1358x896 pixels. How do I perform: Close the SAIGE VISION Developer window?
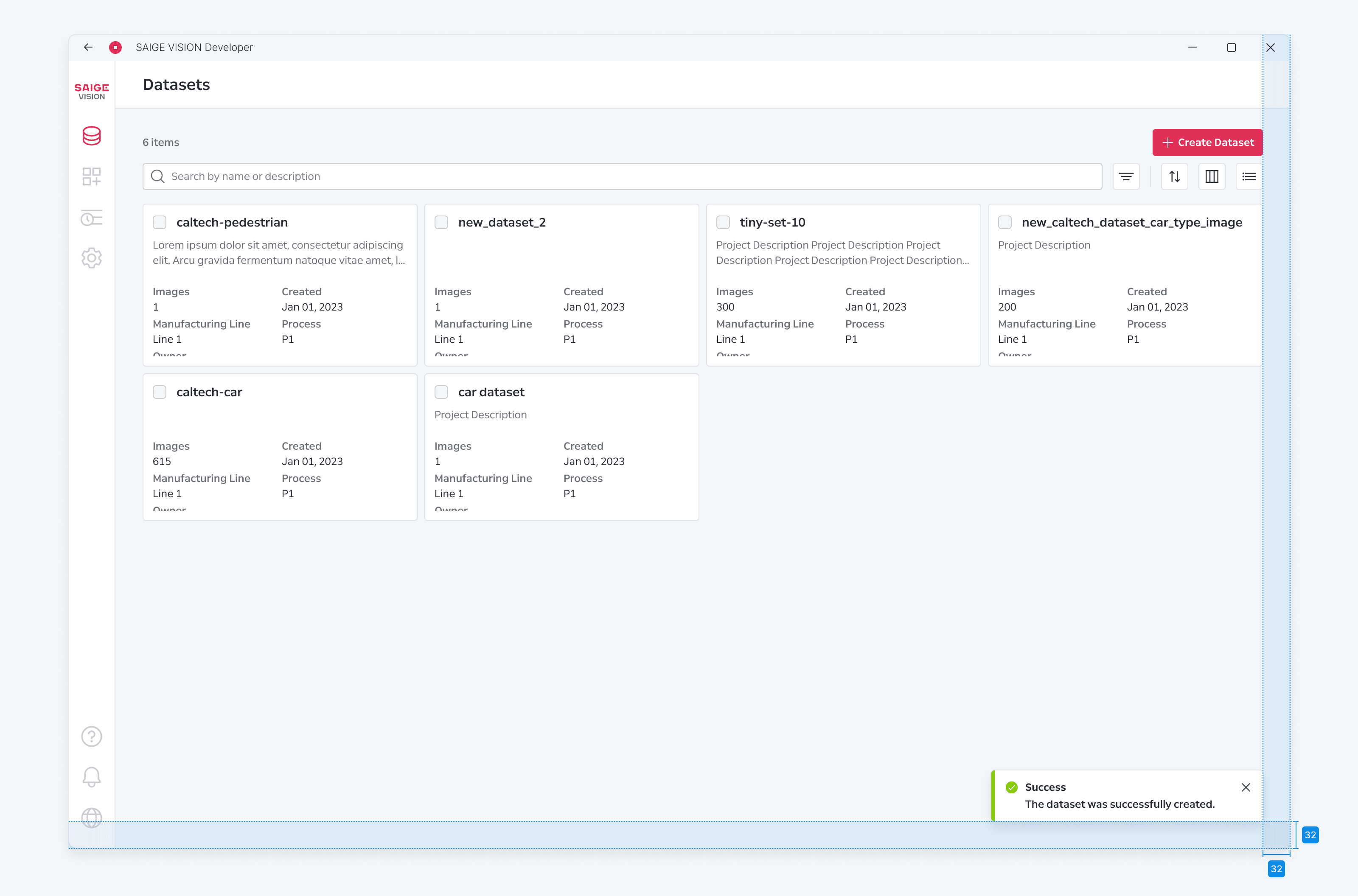[1271, 48]
